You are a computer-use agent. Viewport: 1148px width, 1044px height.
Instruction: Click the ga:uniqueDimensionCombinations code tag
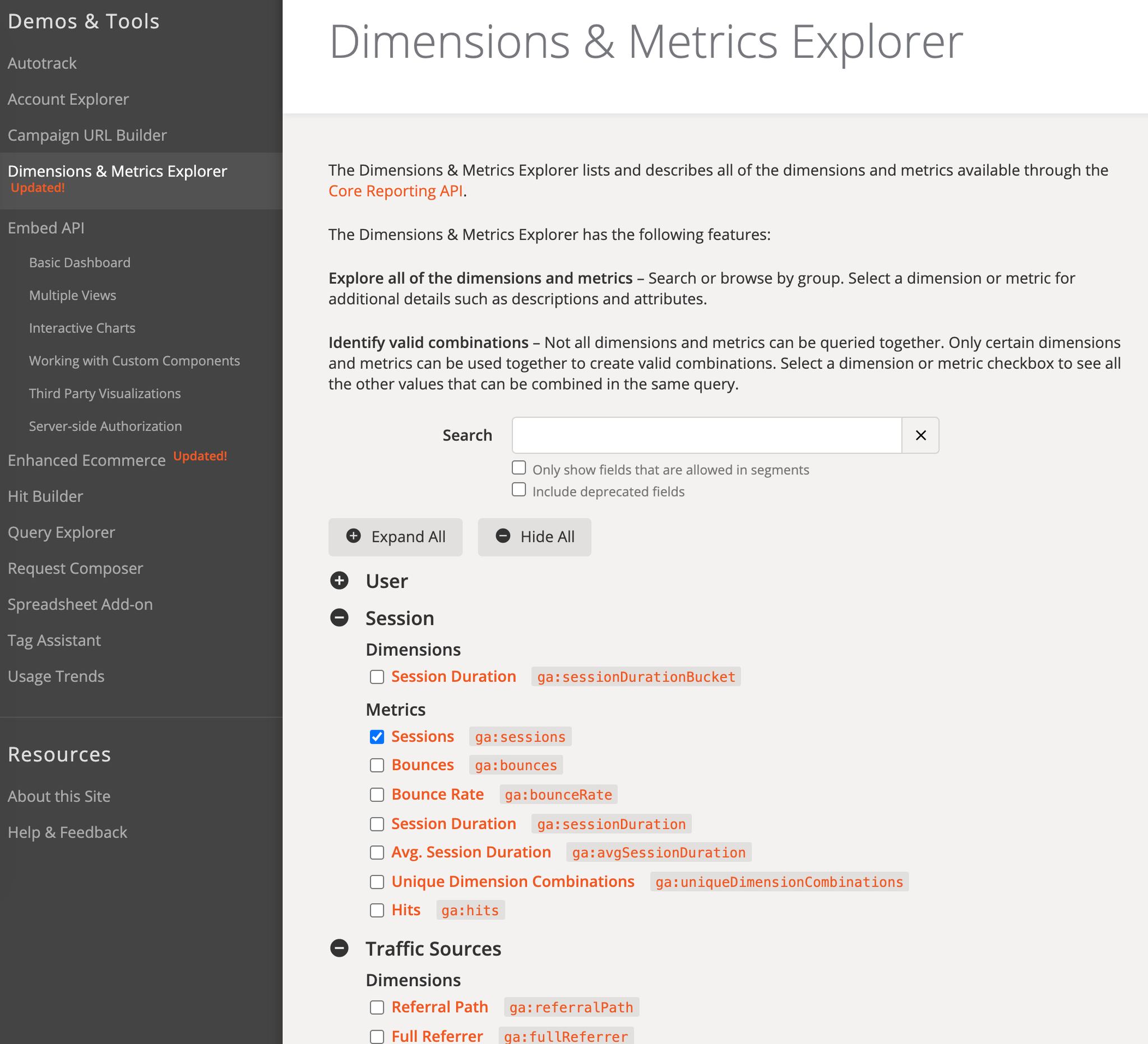click(x=779, y=881)
